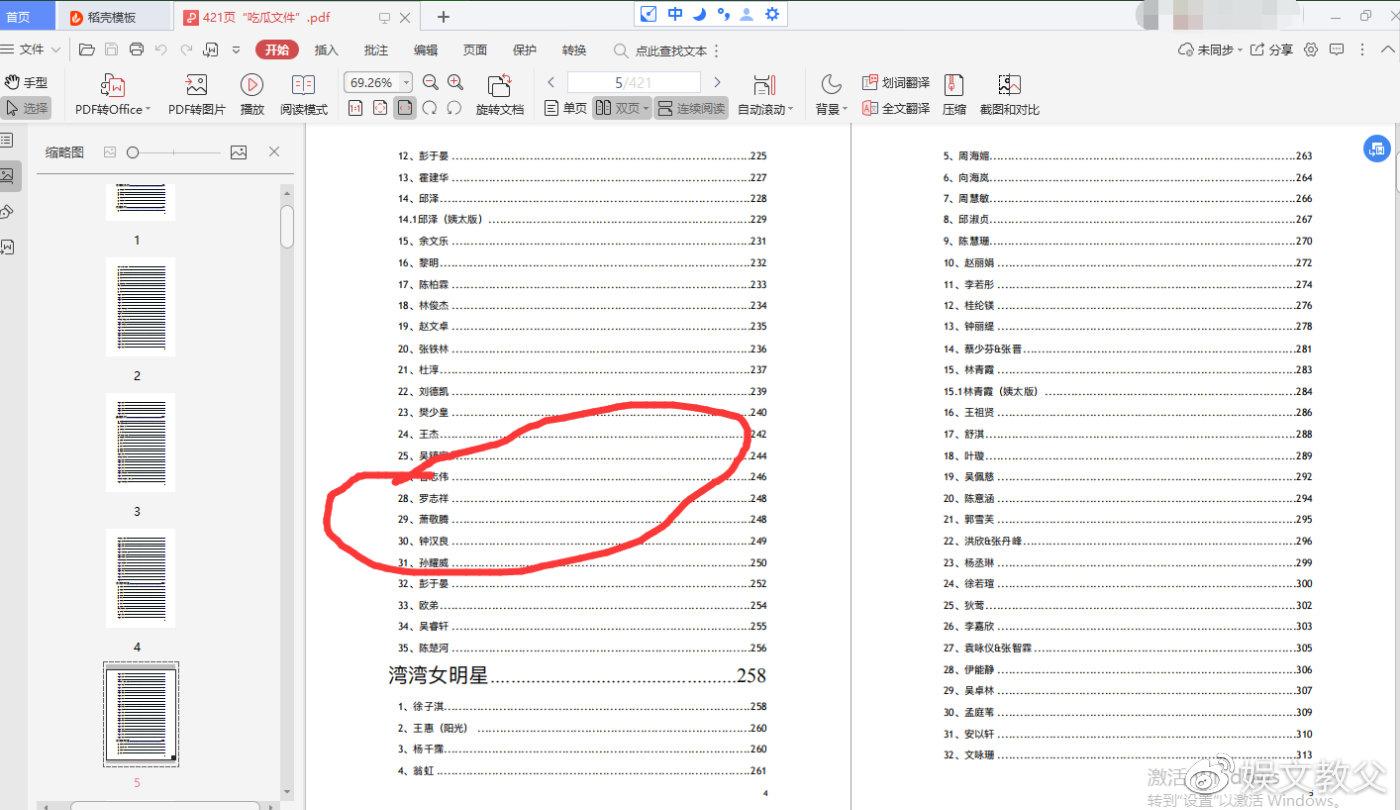This screenshot has width=1400, height=810.
Task: Switch to the 保护 tab
Action: pos(524,50)
